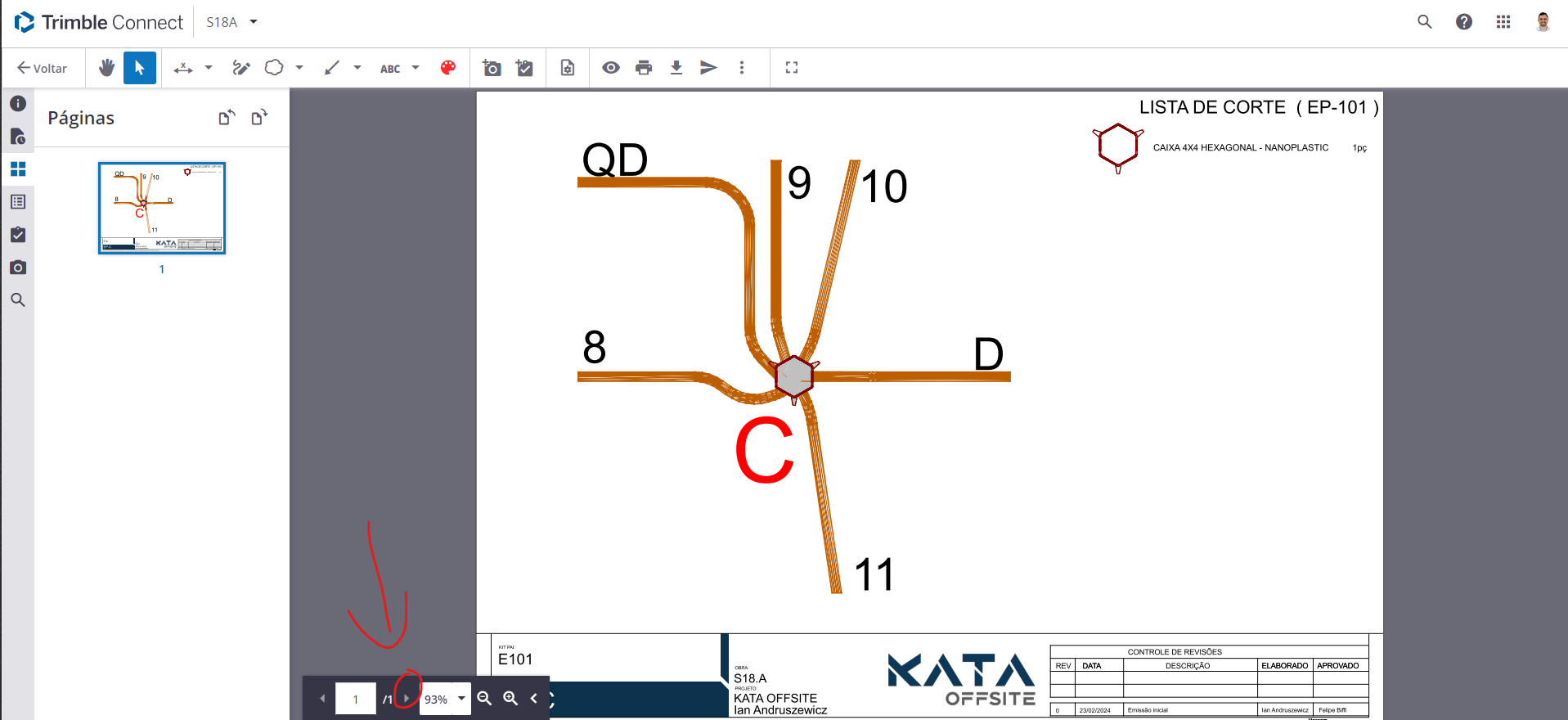Click the page 1 label under thumbnail
The image size is (1568, 720).
162,269
